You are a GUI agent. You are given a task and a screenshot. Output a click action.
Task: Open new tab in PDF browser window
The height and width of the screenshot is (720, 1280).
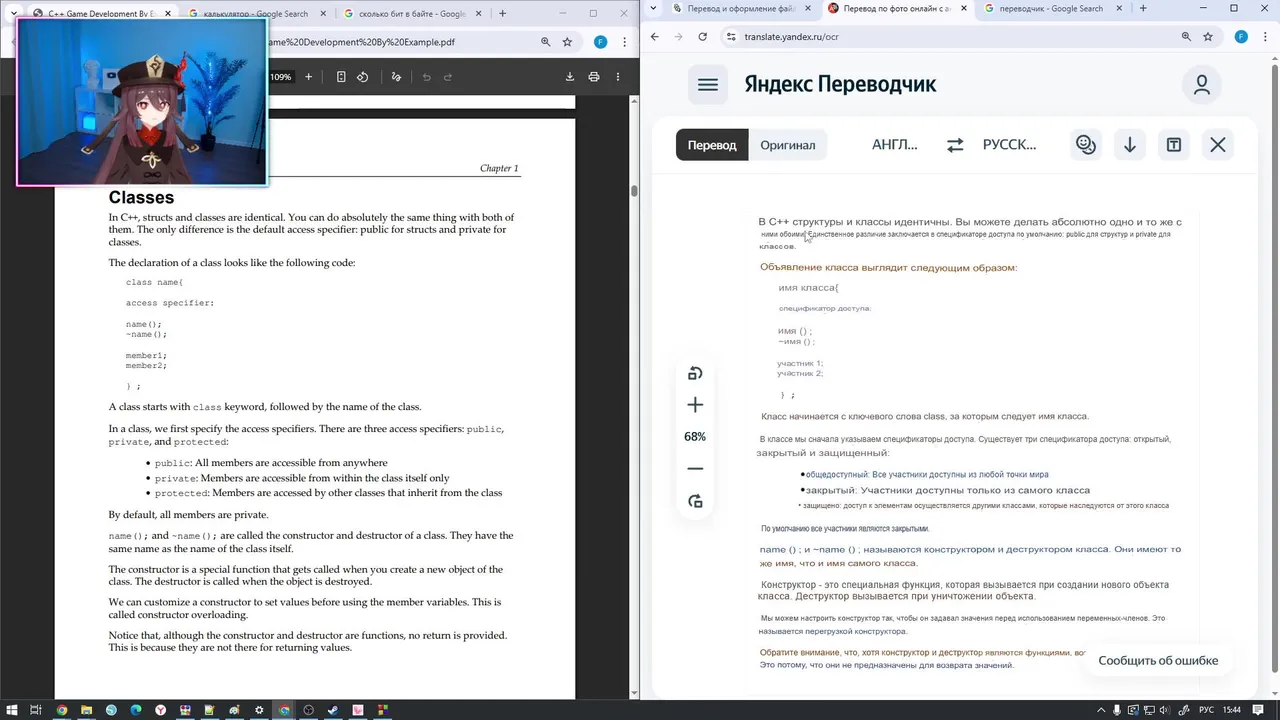[502, 14]
